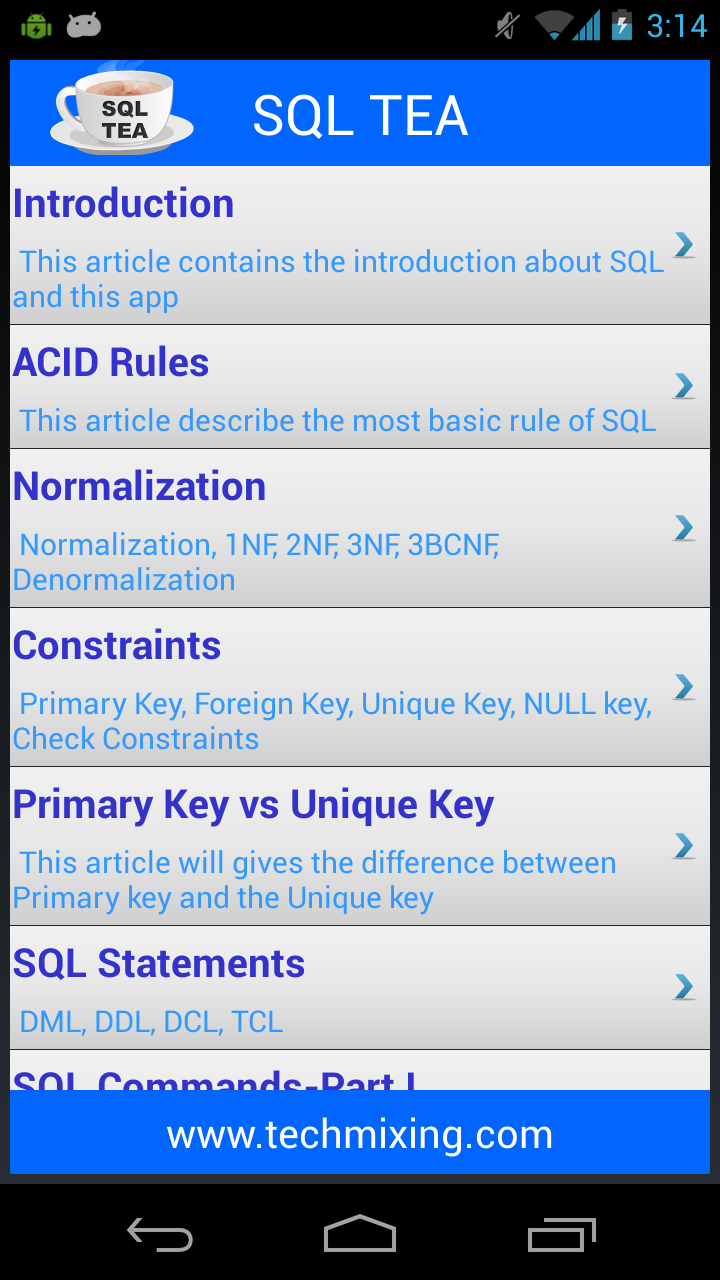Tap the battery charging status icon
Viewport: 720px width, 1280px height.
tap(622, 25)
